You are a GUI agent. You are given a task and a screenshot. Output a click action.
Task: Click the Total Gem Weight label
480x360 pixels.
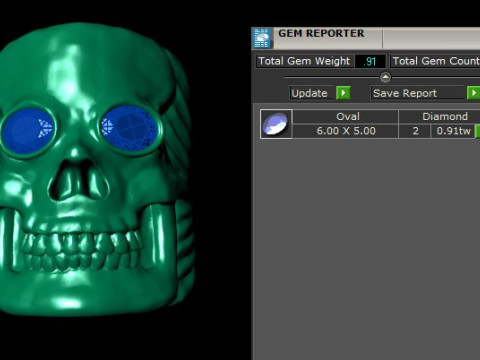pyautogui.click(x=304, y=61)
